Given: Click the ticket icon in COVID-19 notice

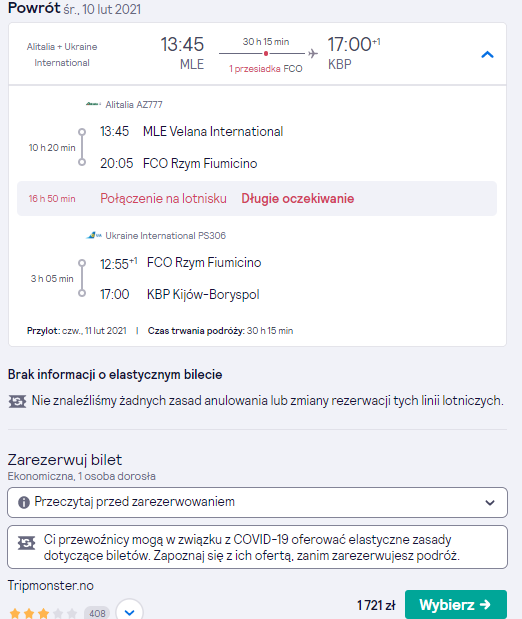Looking at the screenshot, I should click(x=26, y=543).
